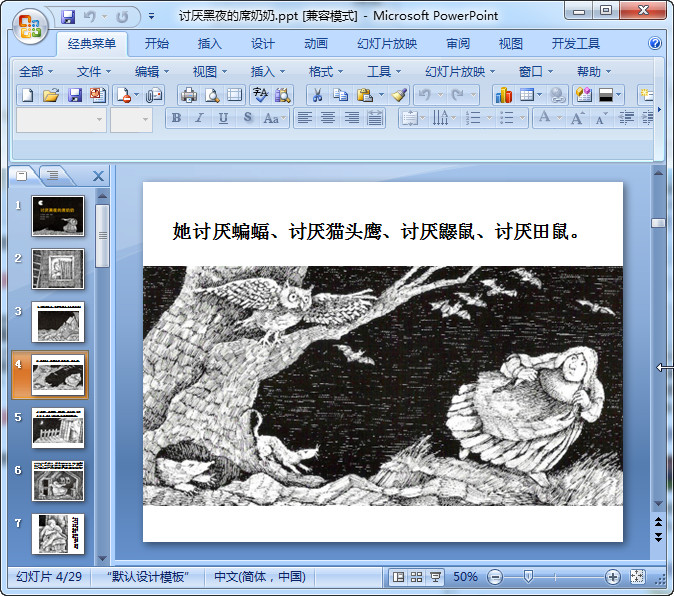
Task: Open the 审阅 ribbon tab
Action: pos(458,43)
